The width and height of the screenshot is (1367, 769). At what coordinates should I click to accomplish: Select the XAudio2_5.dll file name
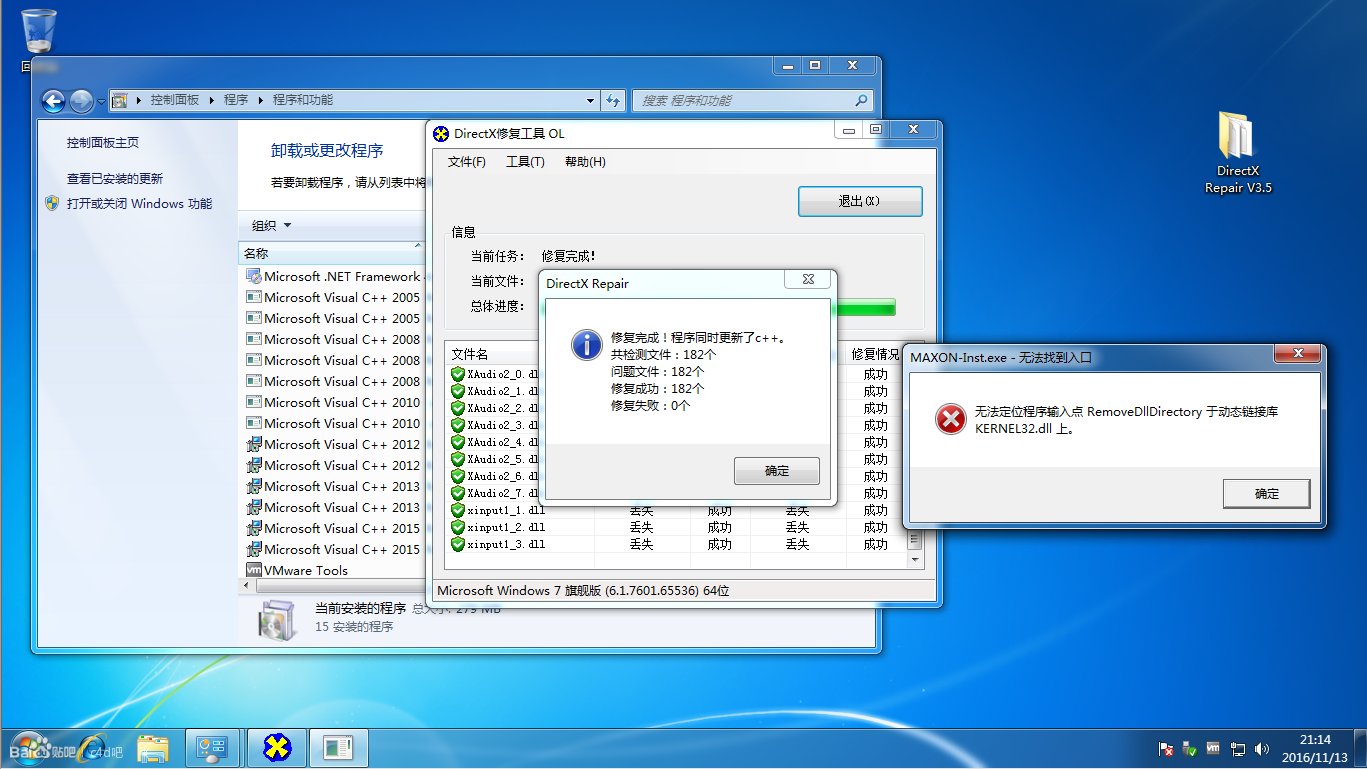503,459
